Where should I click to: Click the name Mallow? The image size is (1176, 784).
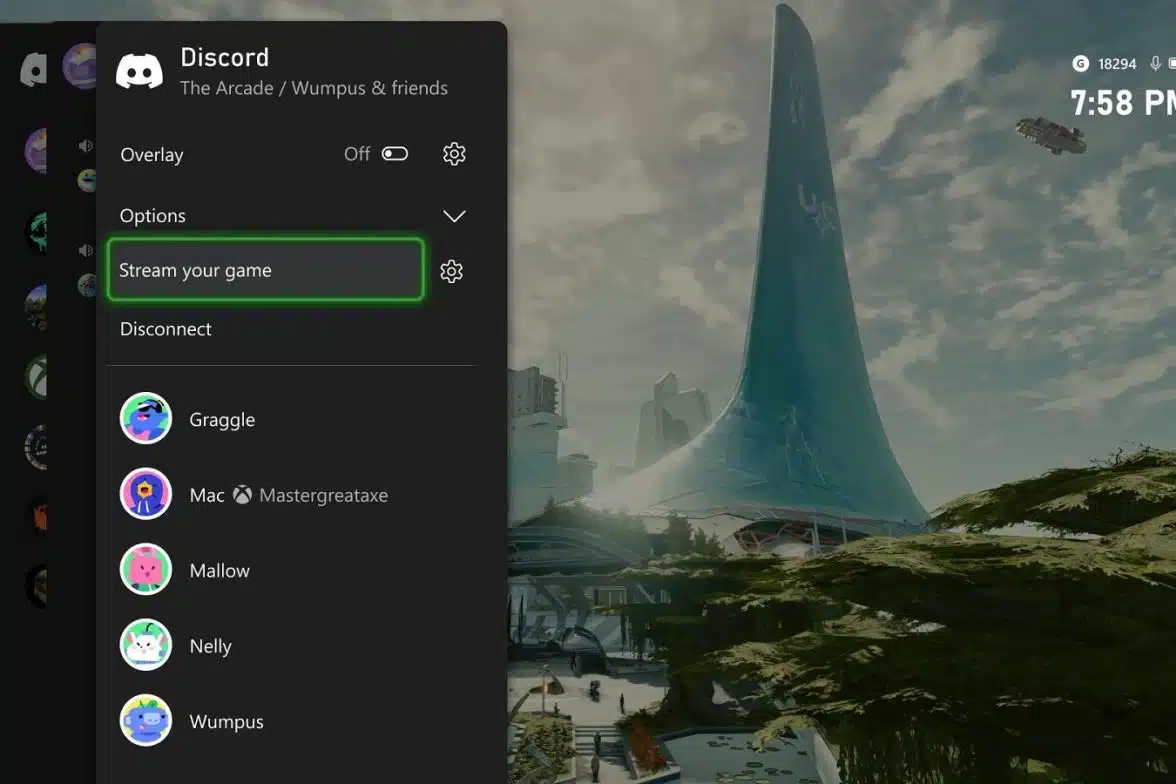point(220,571)
